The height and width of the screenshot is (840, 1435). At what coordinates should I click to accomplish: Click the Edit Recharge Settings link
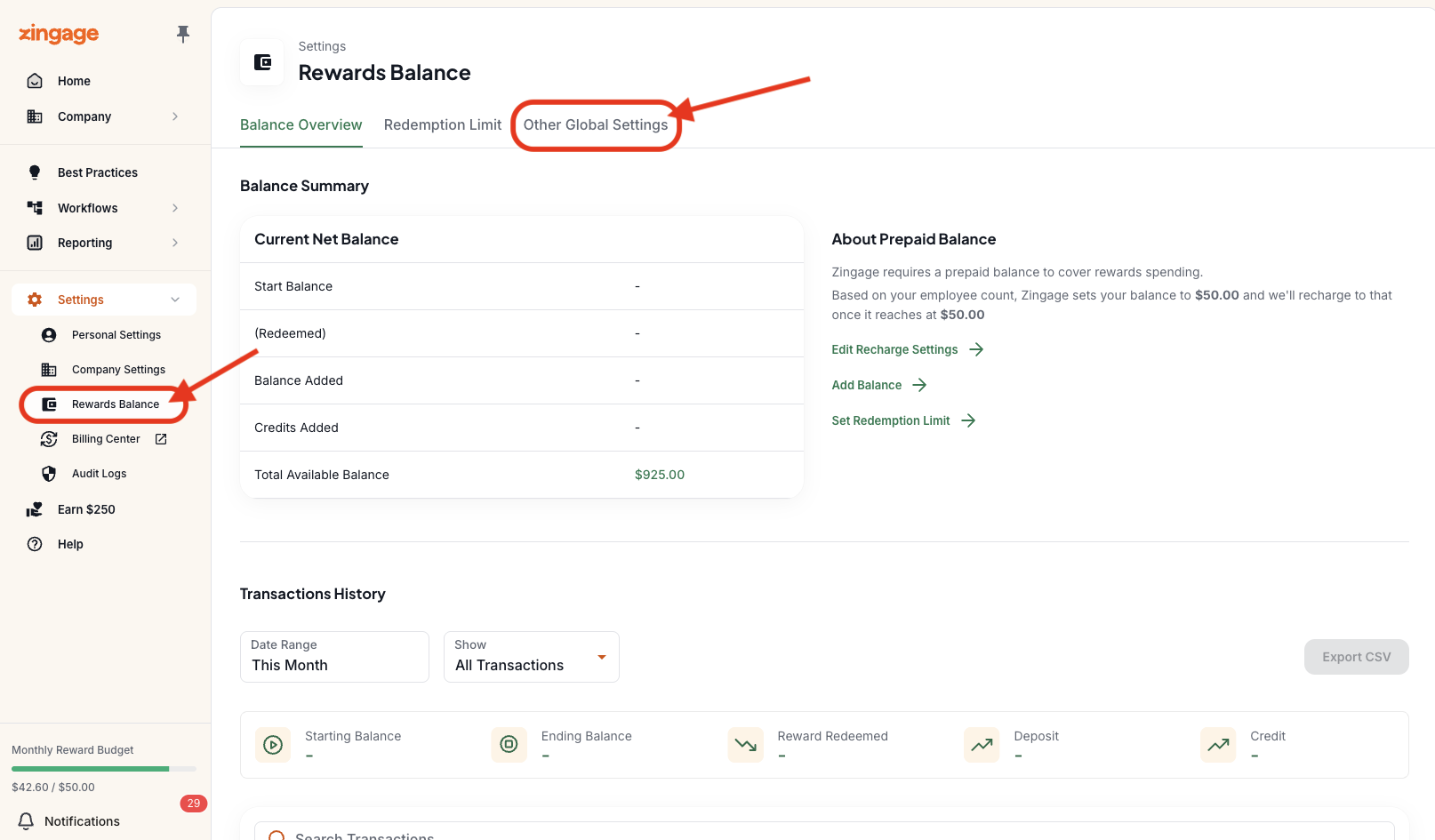pyautogui.click(x=894, y=349)
